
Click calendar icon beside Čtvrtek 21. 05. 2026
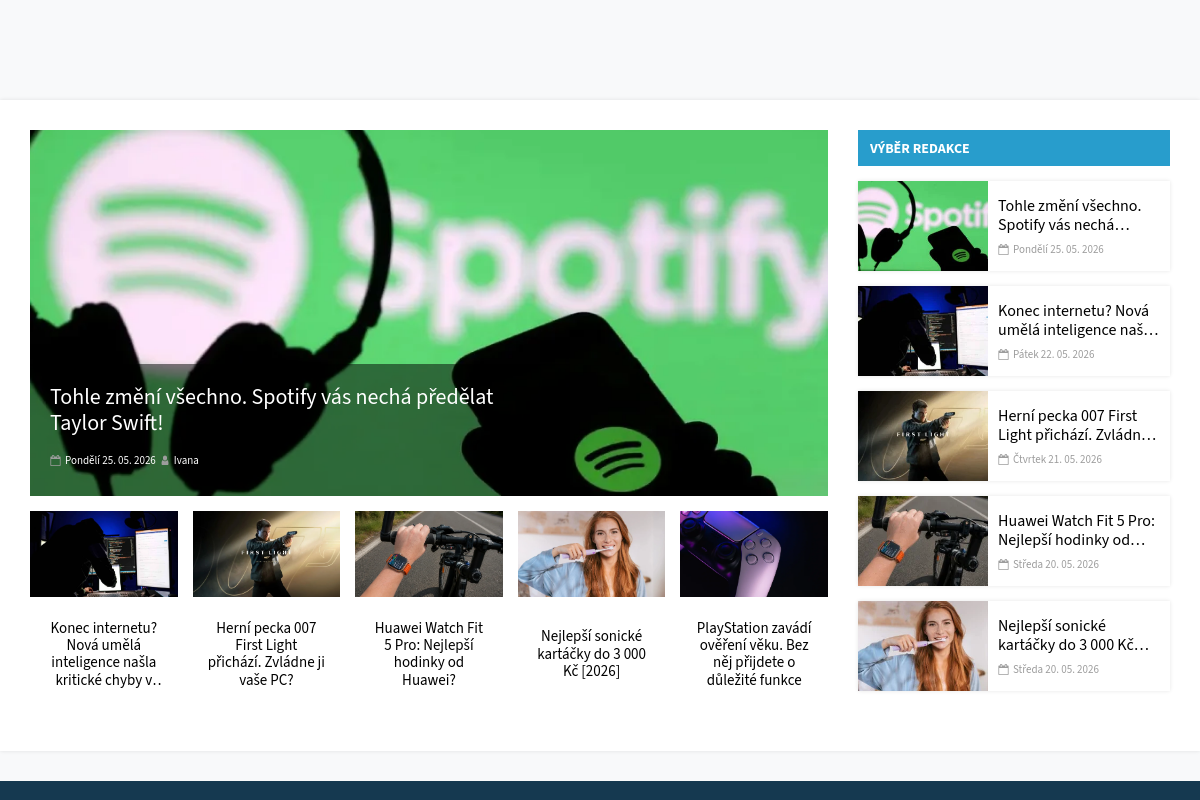(x=1003, y=460)
